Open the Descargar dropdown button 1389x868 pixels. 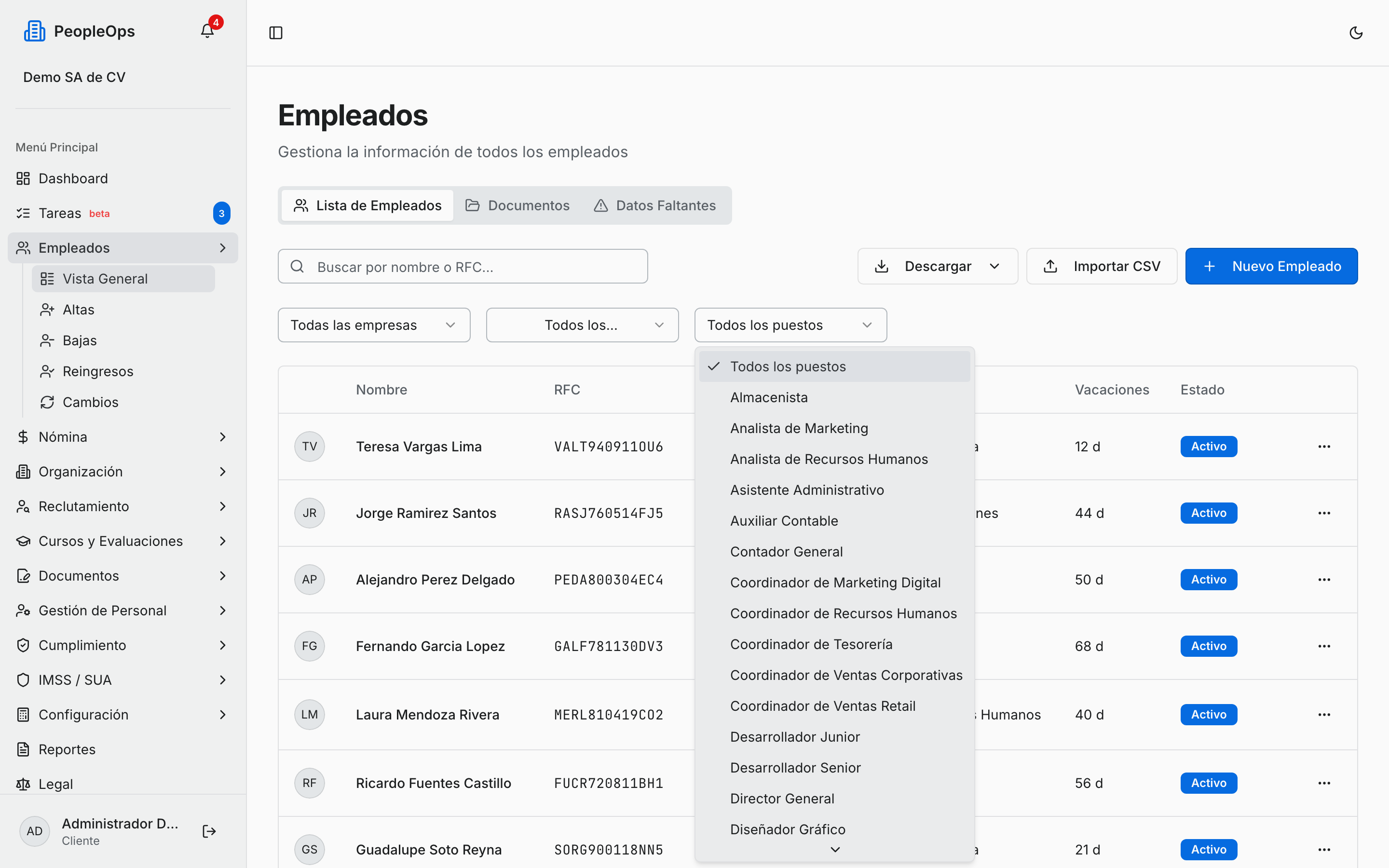(x=937, y=266)
